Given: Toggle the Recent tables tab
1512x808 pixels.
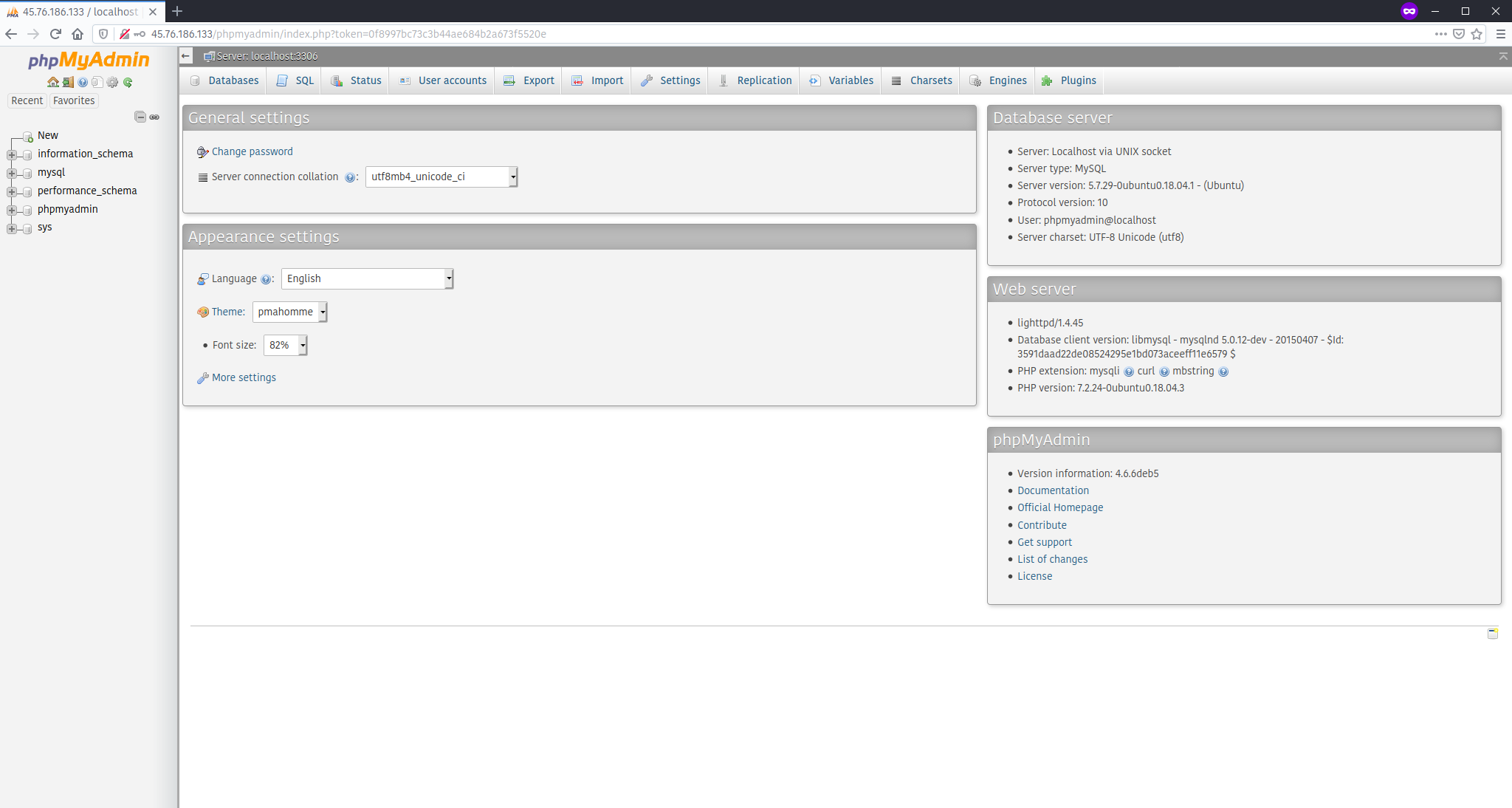Looking at the screenshot, I should coord(27,100).
